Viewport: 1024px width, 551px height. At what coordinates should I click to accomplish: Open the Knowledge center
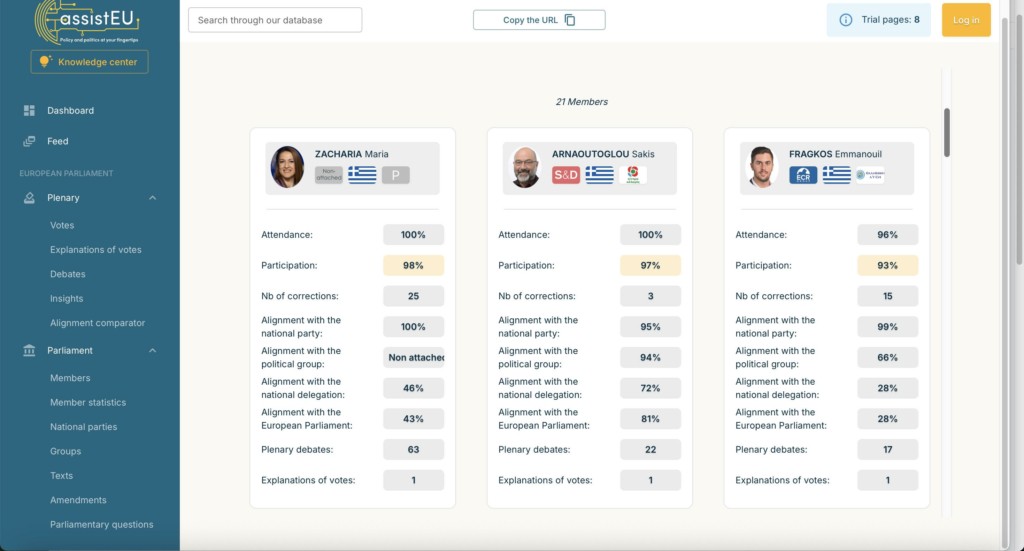click(x=89, y=62)
